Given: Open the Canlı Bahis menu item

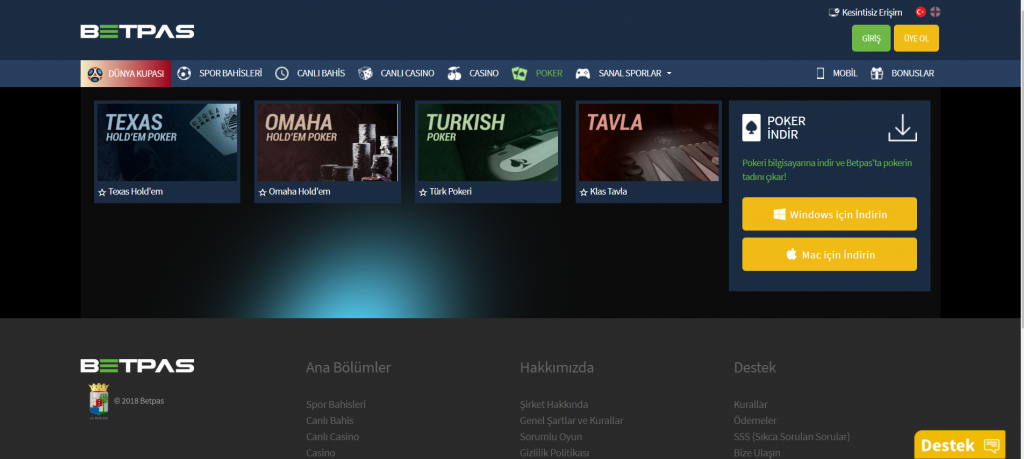Looking at the screenshot, I should (310, 73).
